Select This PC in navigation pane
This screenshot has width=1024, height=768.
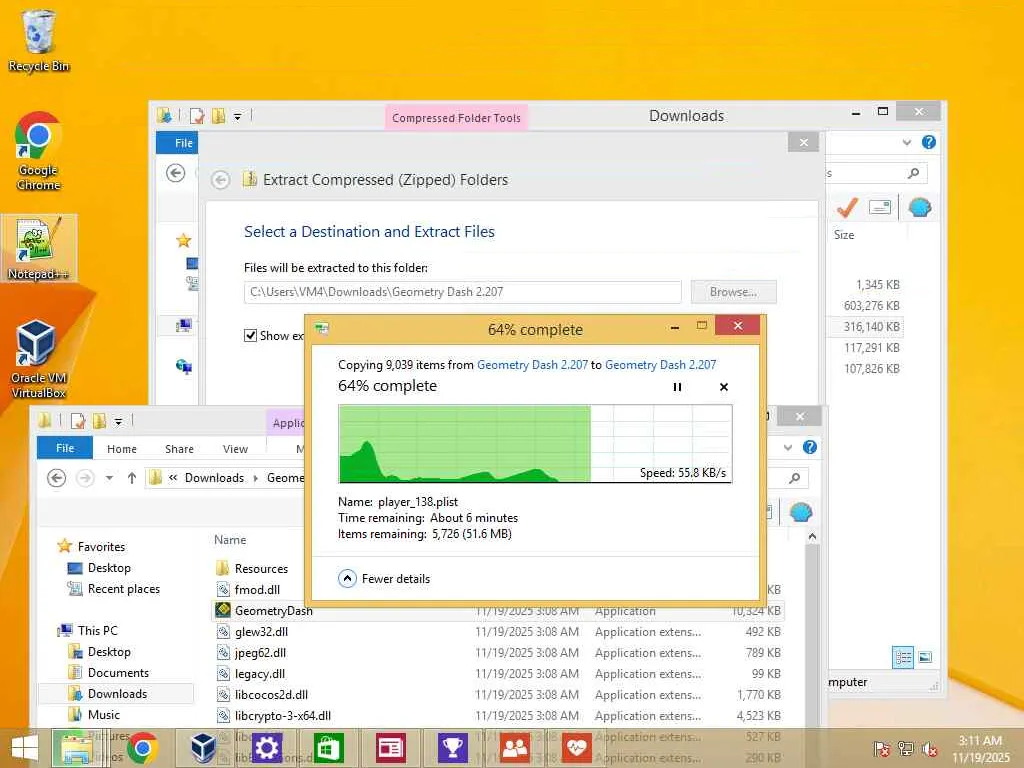point(97,631)
